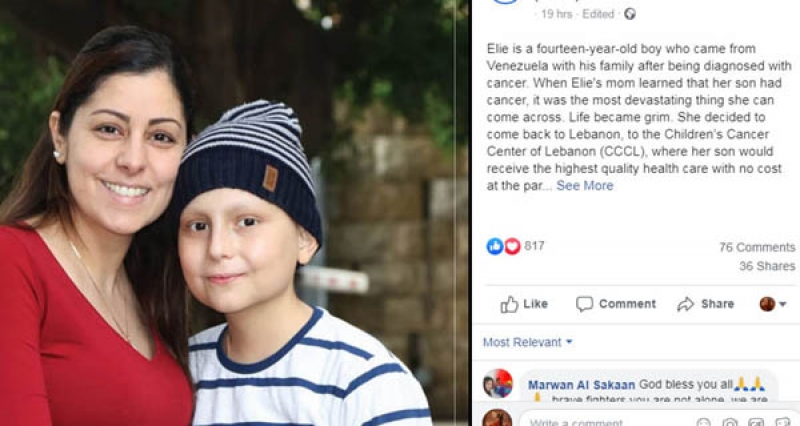Open the 36 Shares list
The width and height of the screenshot is (800, 426).
767,266
